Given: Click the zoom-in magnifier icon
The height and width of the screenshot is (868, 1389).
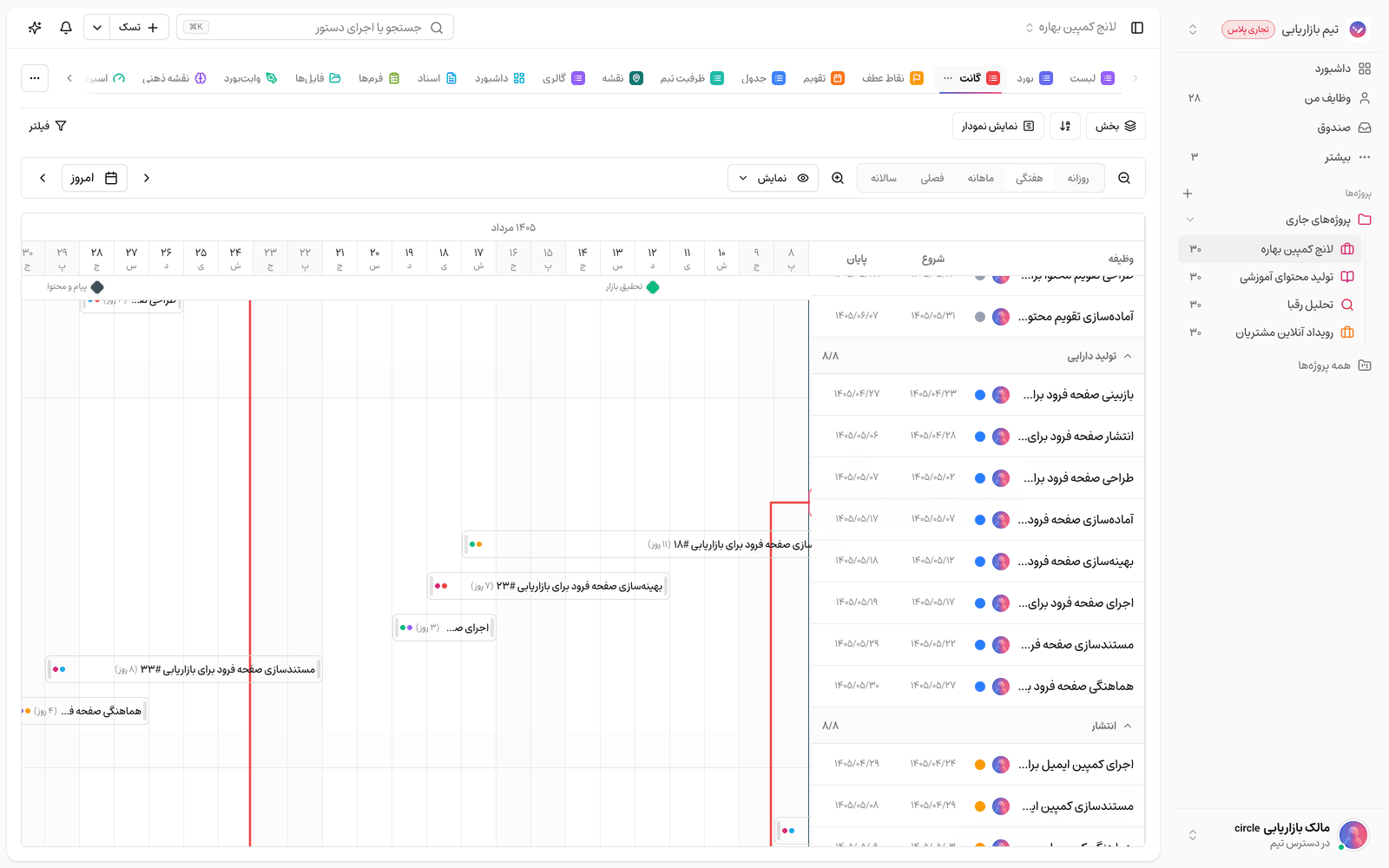Looking at the screenshot, I should coord(838,178).
